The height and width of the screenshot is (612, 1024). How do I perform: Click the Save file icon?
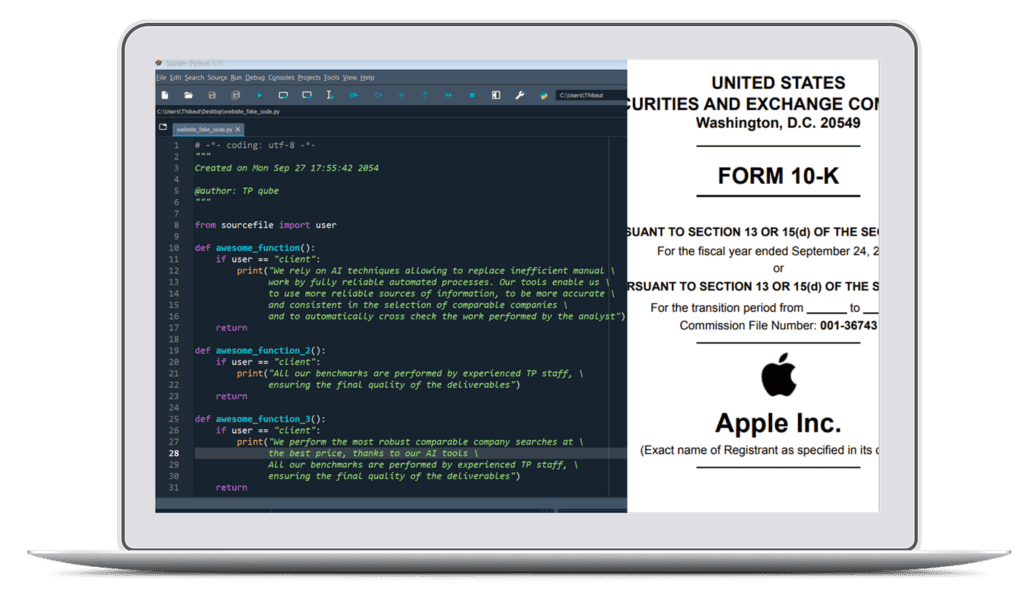(211, 95)
